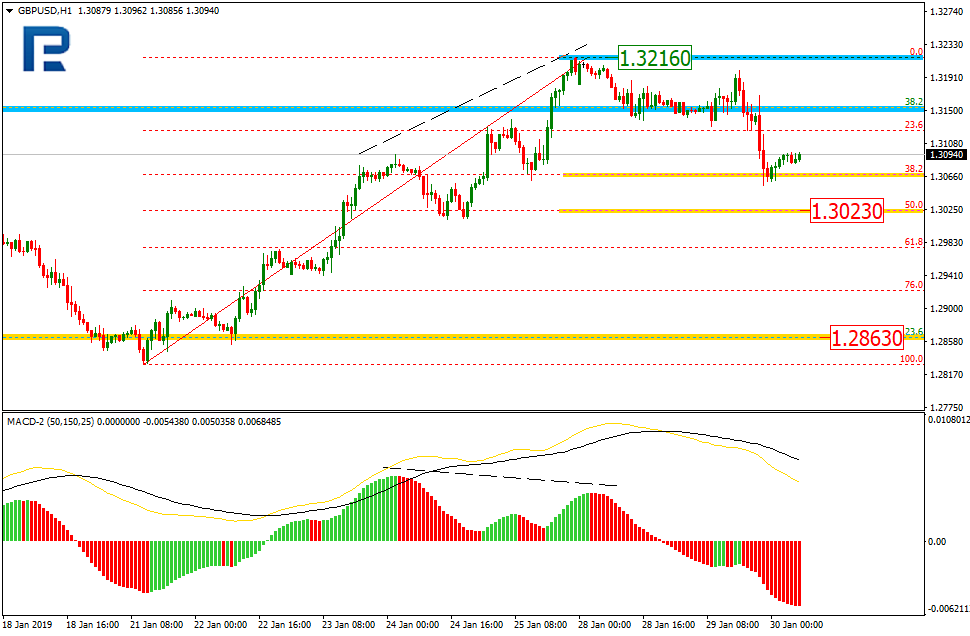The image size is (970, 636).
Task: Click the 1.27750 price scale value
Action: click(946, 407)
